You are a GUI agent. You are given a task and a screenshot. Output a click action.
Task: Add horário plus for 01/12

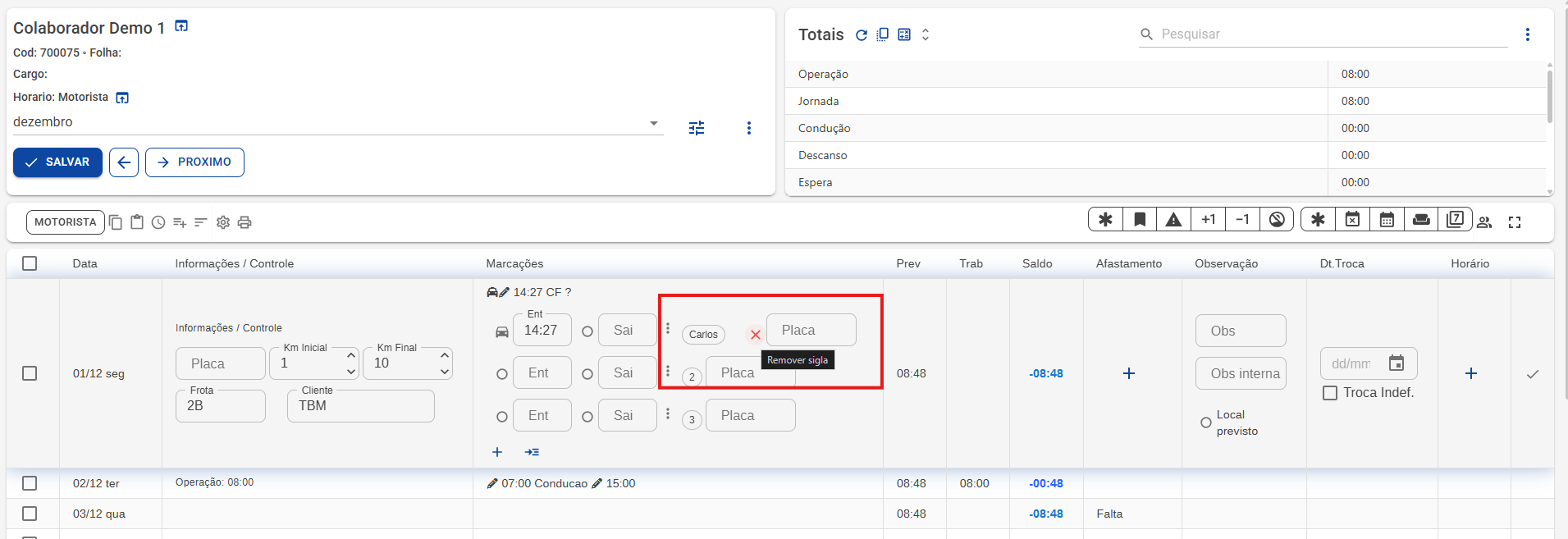tap(1471, 373)
